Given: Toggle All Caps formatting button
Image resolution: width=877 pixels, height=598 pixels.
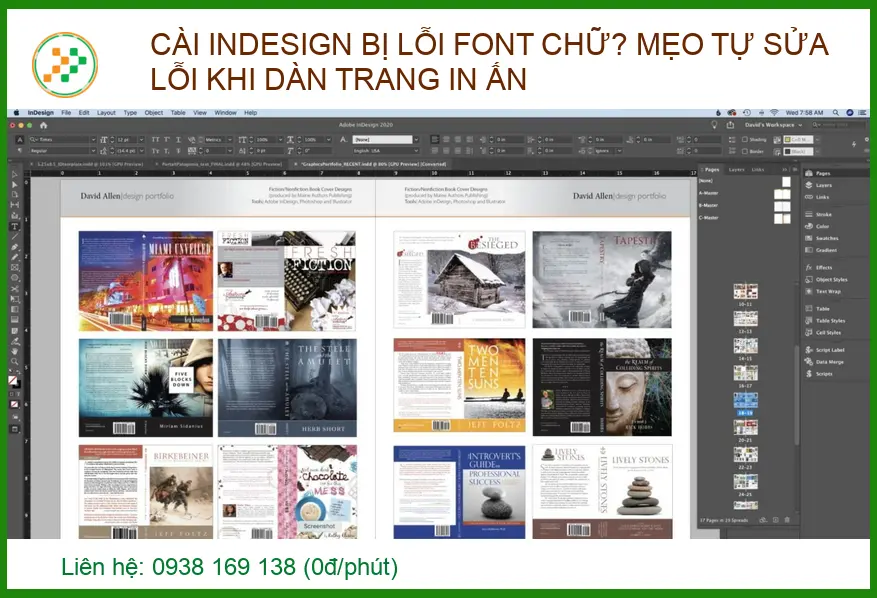Looking at the screenshot, I should tap(155, 139).
